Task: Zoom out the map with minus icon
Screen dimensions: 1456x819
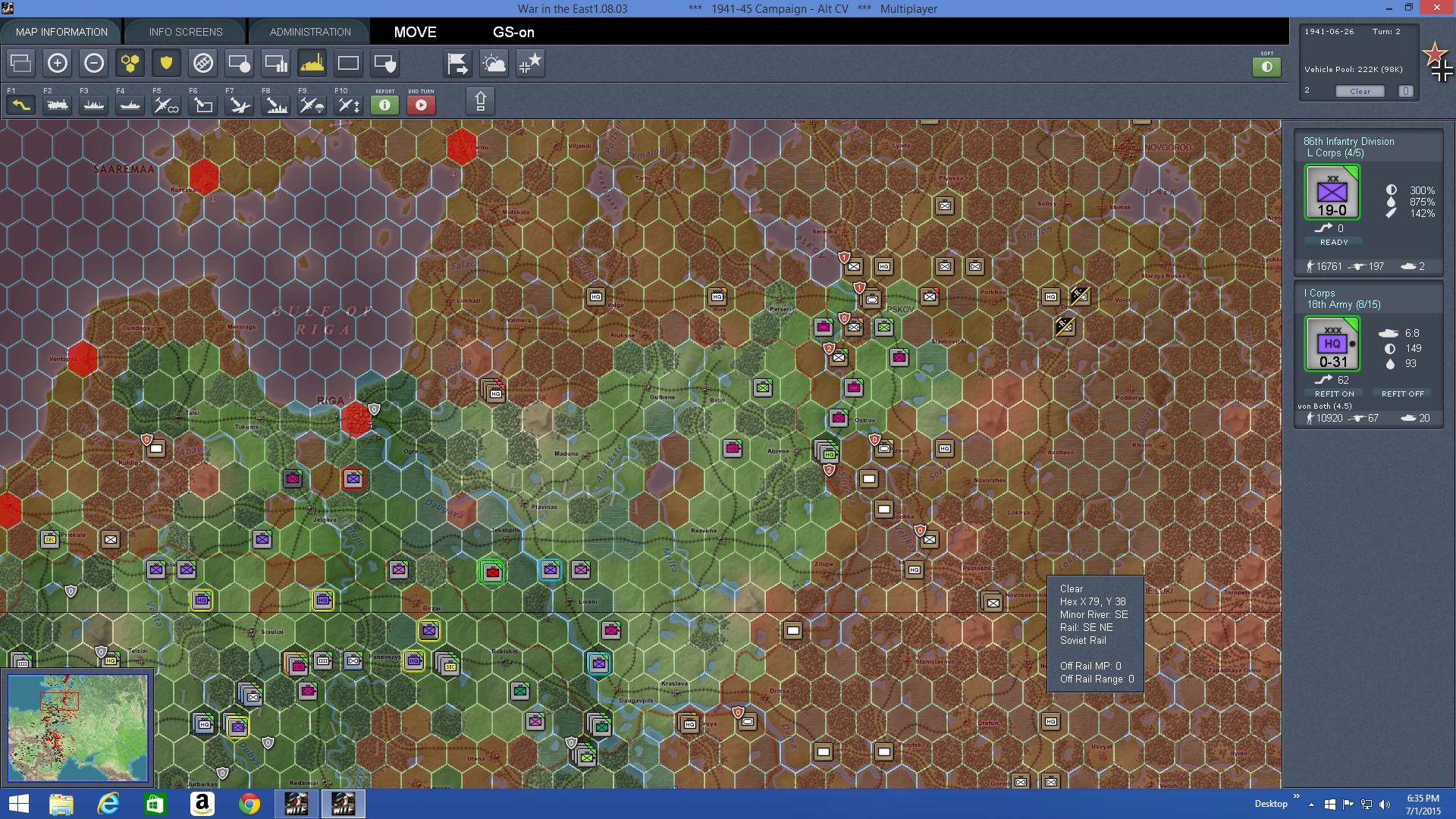Action: [x=94, y=63]
